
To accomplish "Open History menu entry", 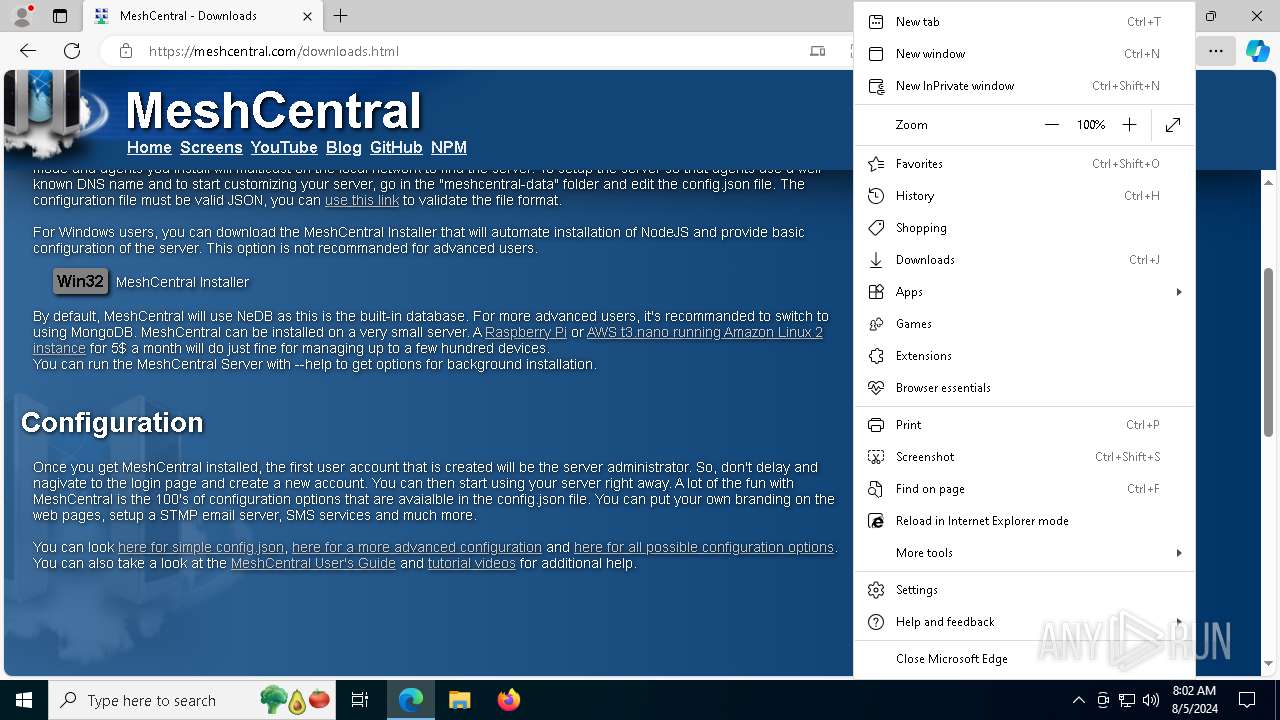I will [1024, 195].
